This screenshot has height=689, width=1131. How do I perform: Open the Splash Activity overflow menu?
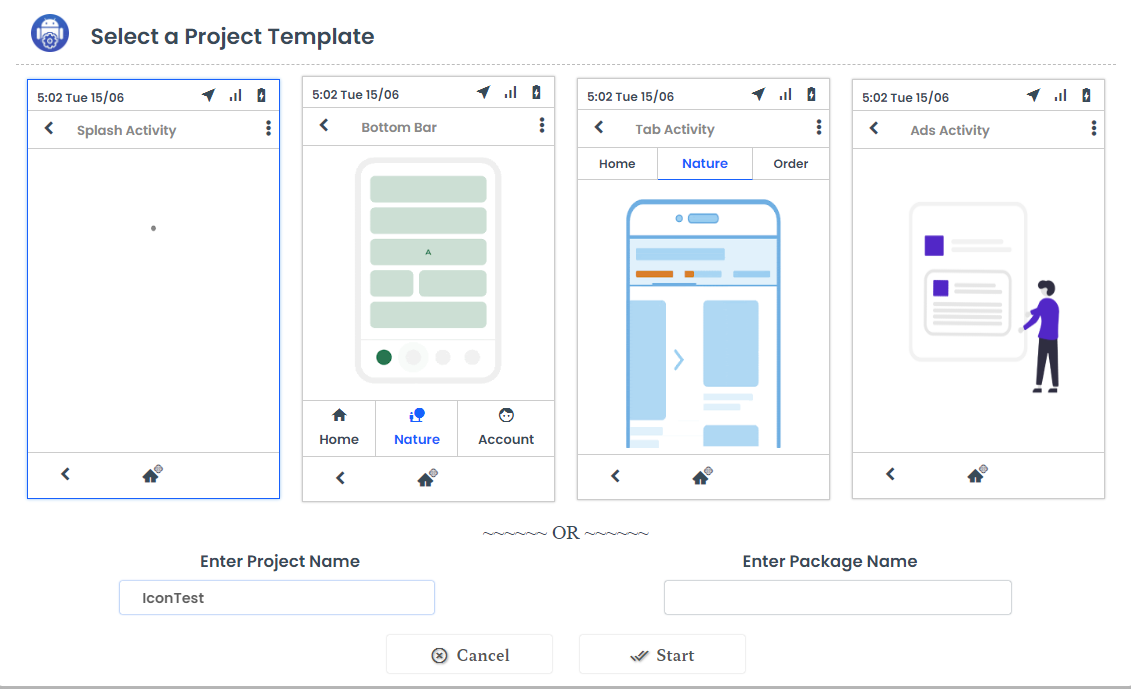point(267,129)
